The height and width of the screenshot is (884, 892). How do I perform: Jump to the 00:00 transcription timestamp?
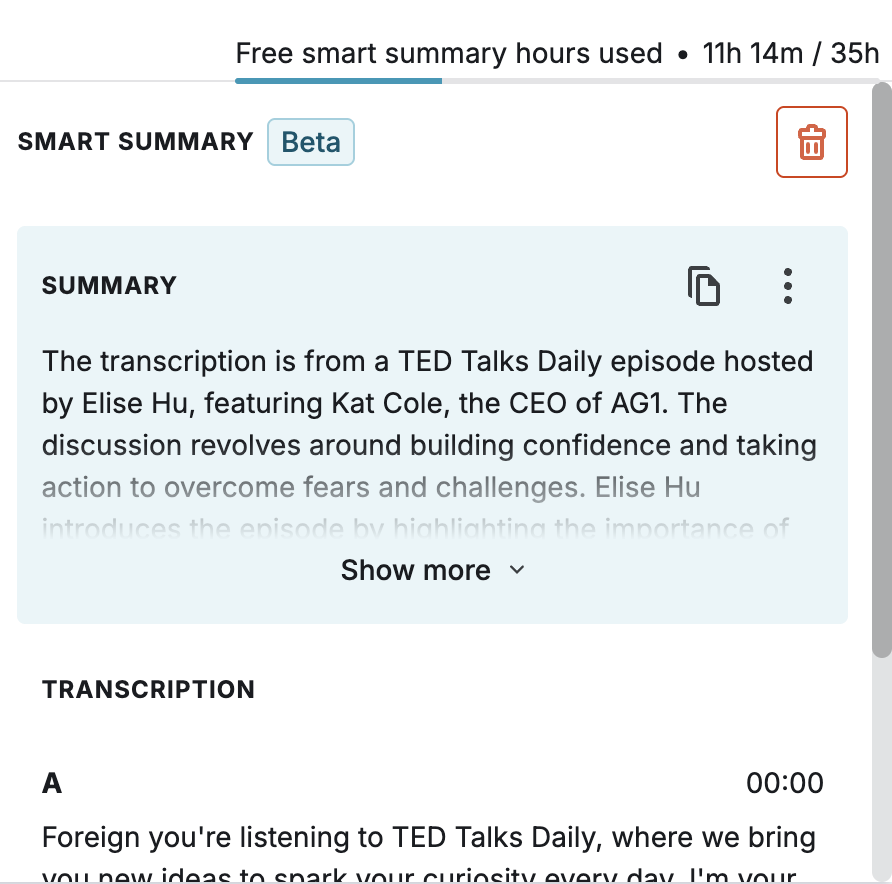[x=784, y=783]
